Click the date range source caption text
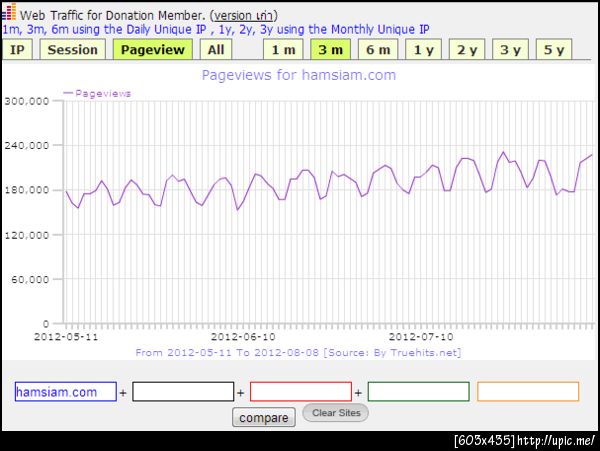 pyautogui.click(x=298, y=353)
